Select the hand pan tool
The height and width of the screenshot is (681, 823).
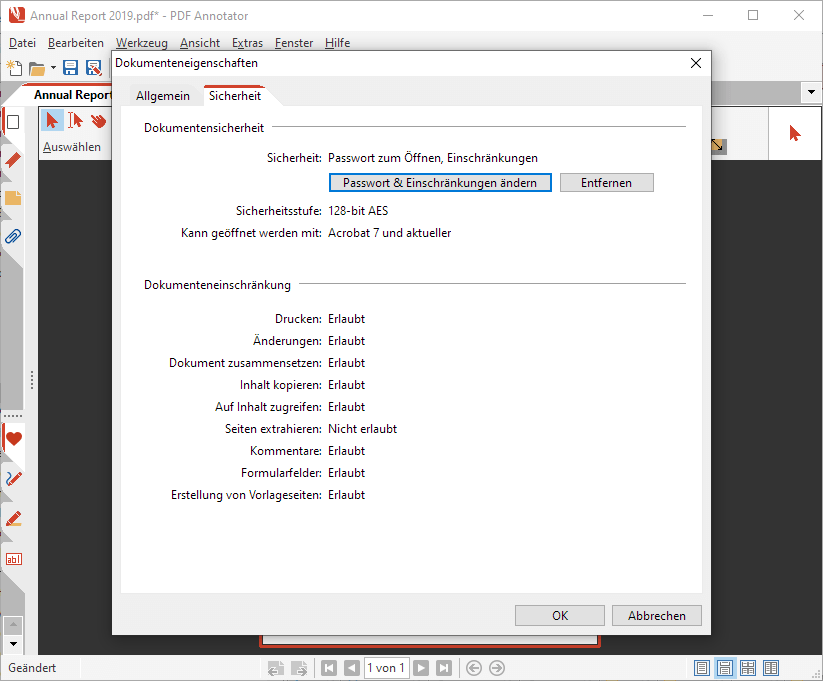tap(98, 121)
